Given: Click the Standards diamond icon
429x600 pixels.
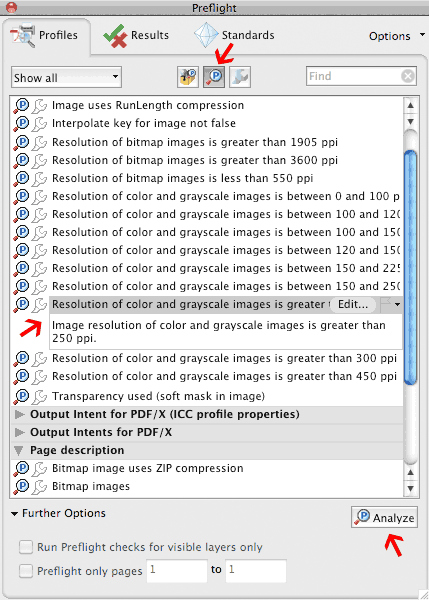Looking at the screenshot, I should (x=206, y=35).
